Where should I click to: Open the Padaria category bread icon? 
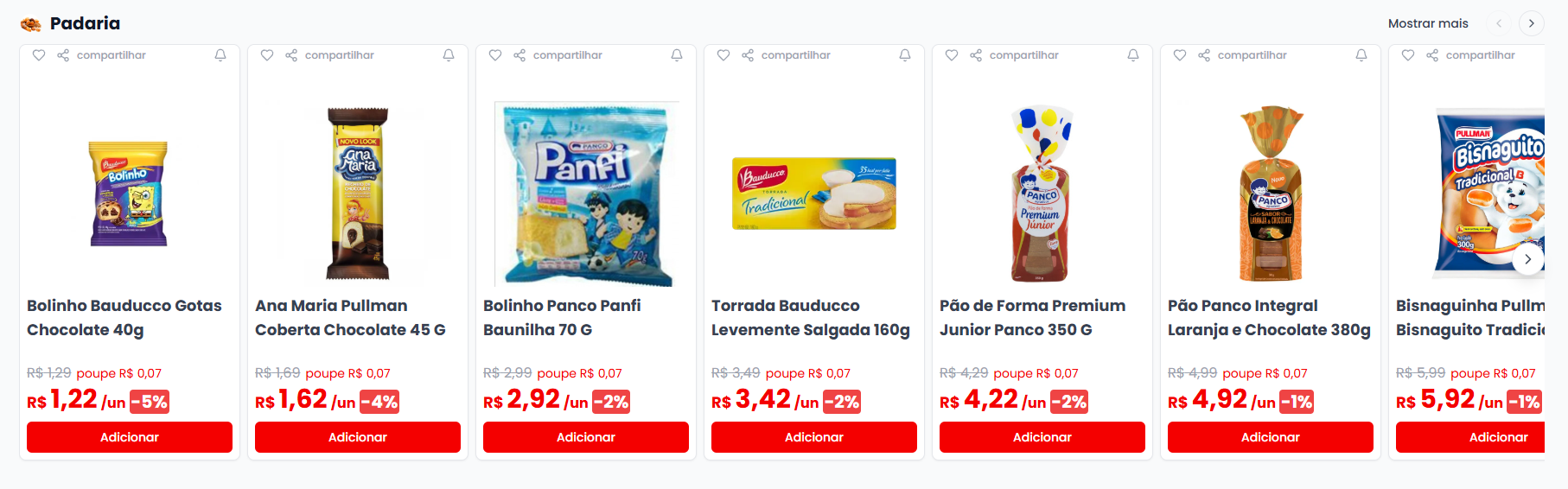[x=31, y=24]
